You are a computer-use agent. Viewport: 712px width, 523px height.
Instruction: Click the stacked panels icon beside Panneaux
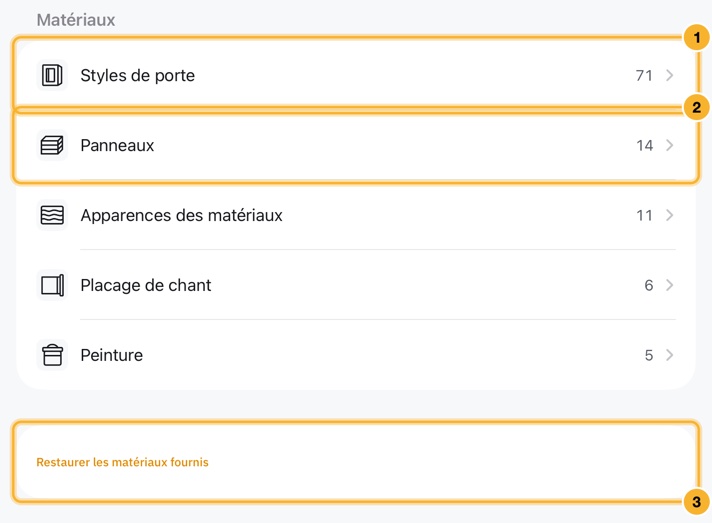(52, 145)
